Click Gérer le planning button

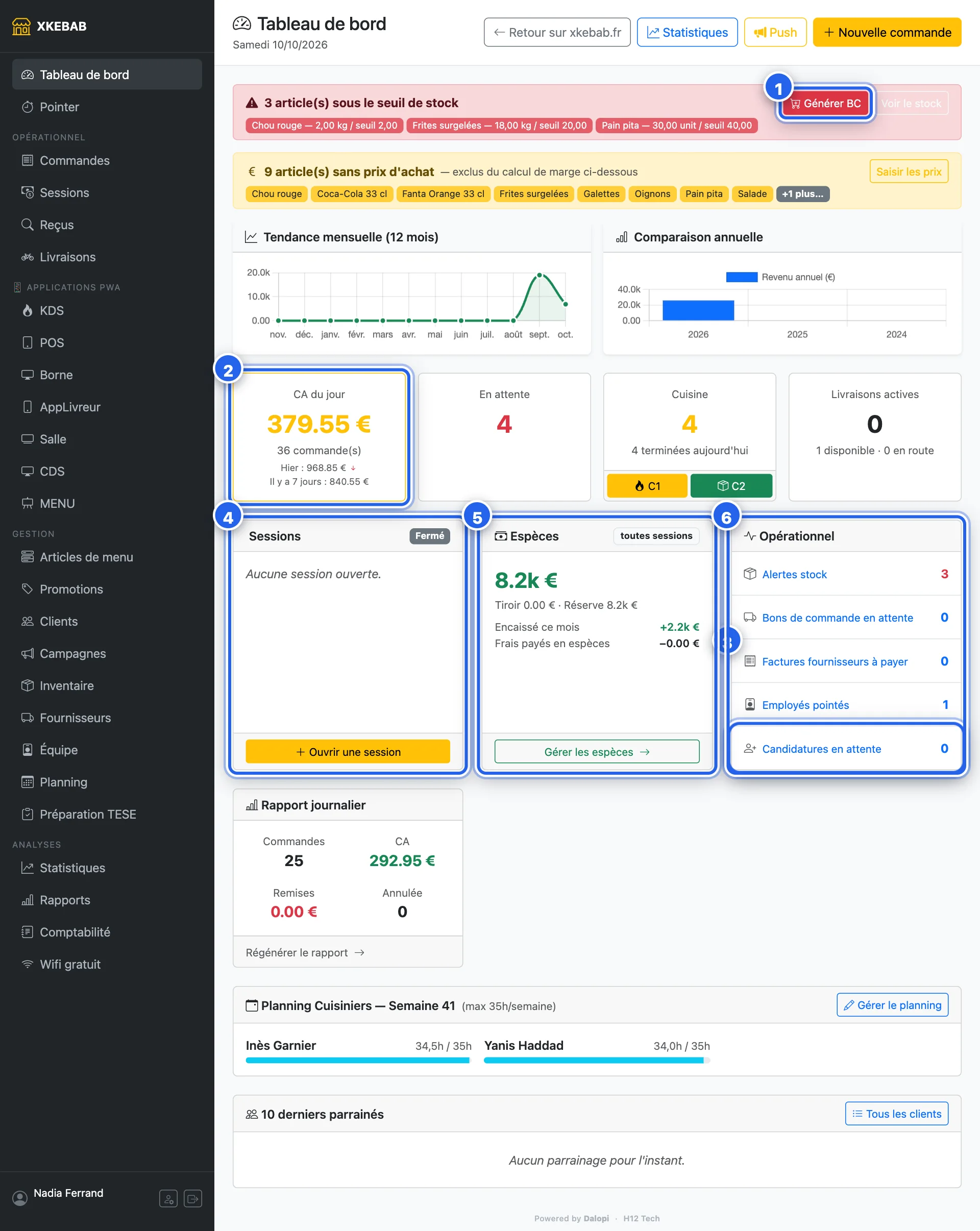(x=892, y=1005)
